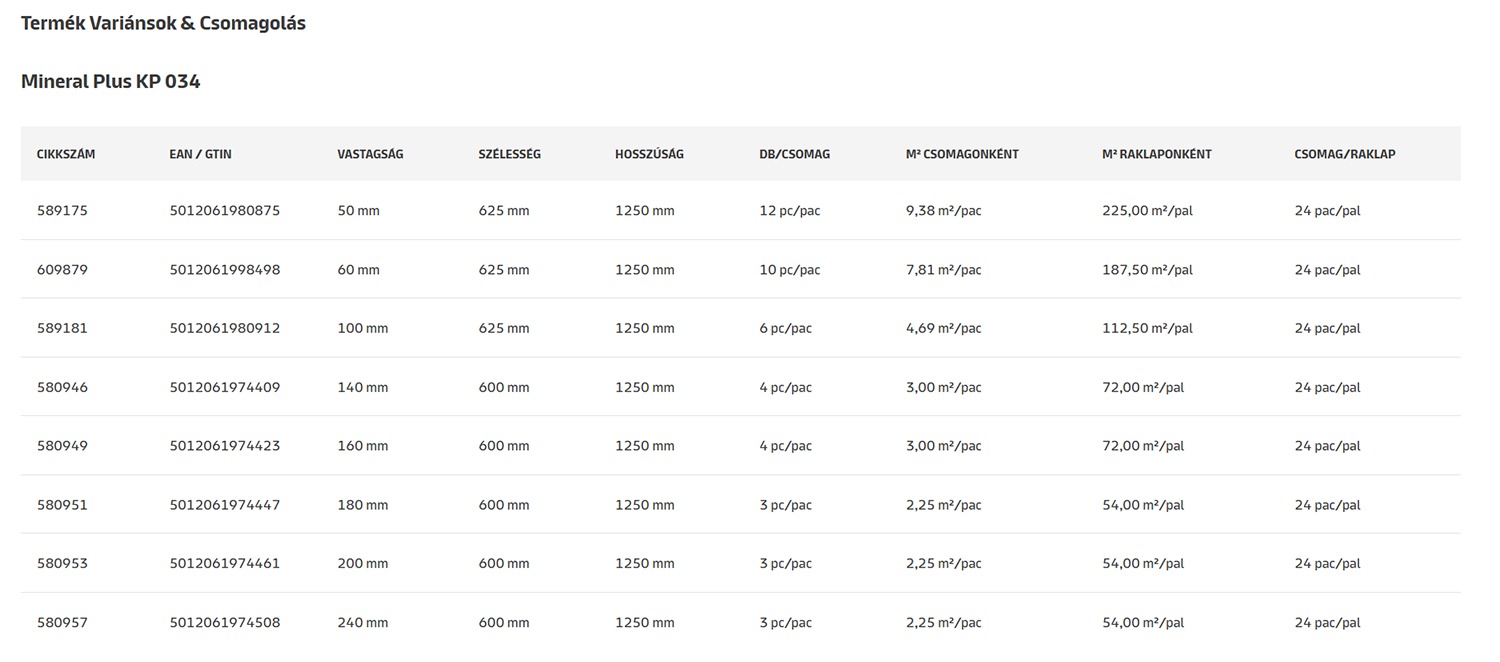Select the 160 mm thickness cell
This screenshot has height=662, width=1500.
click(x=363, y=446)
